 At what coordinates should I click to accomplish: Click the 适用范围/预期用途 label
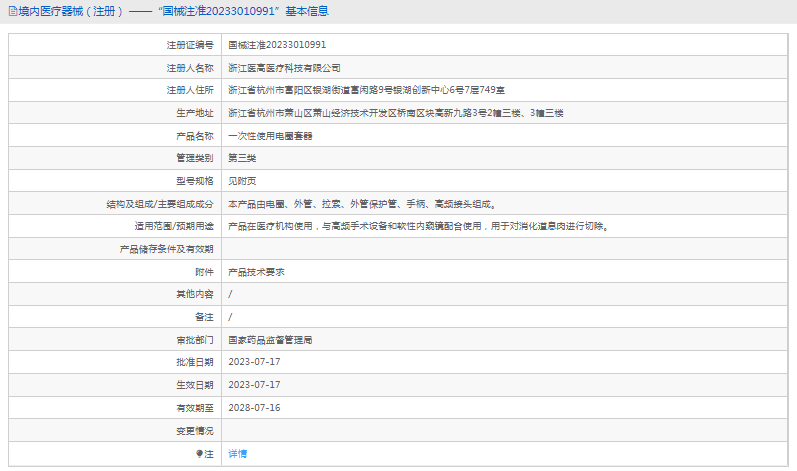(174, 226)
